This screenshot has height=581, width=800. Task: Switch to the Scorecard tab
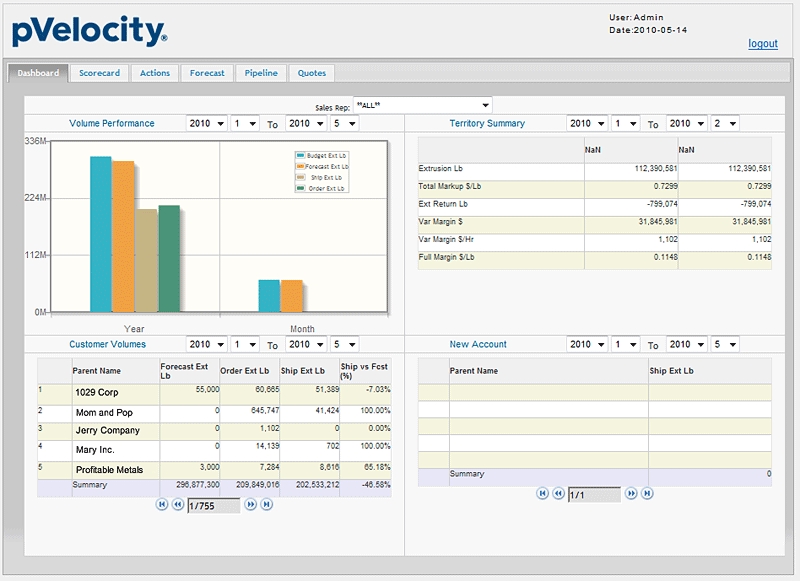pos(99,73)
